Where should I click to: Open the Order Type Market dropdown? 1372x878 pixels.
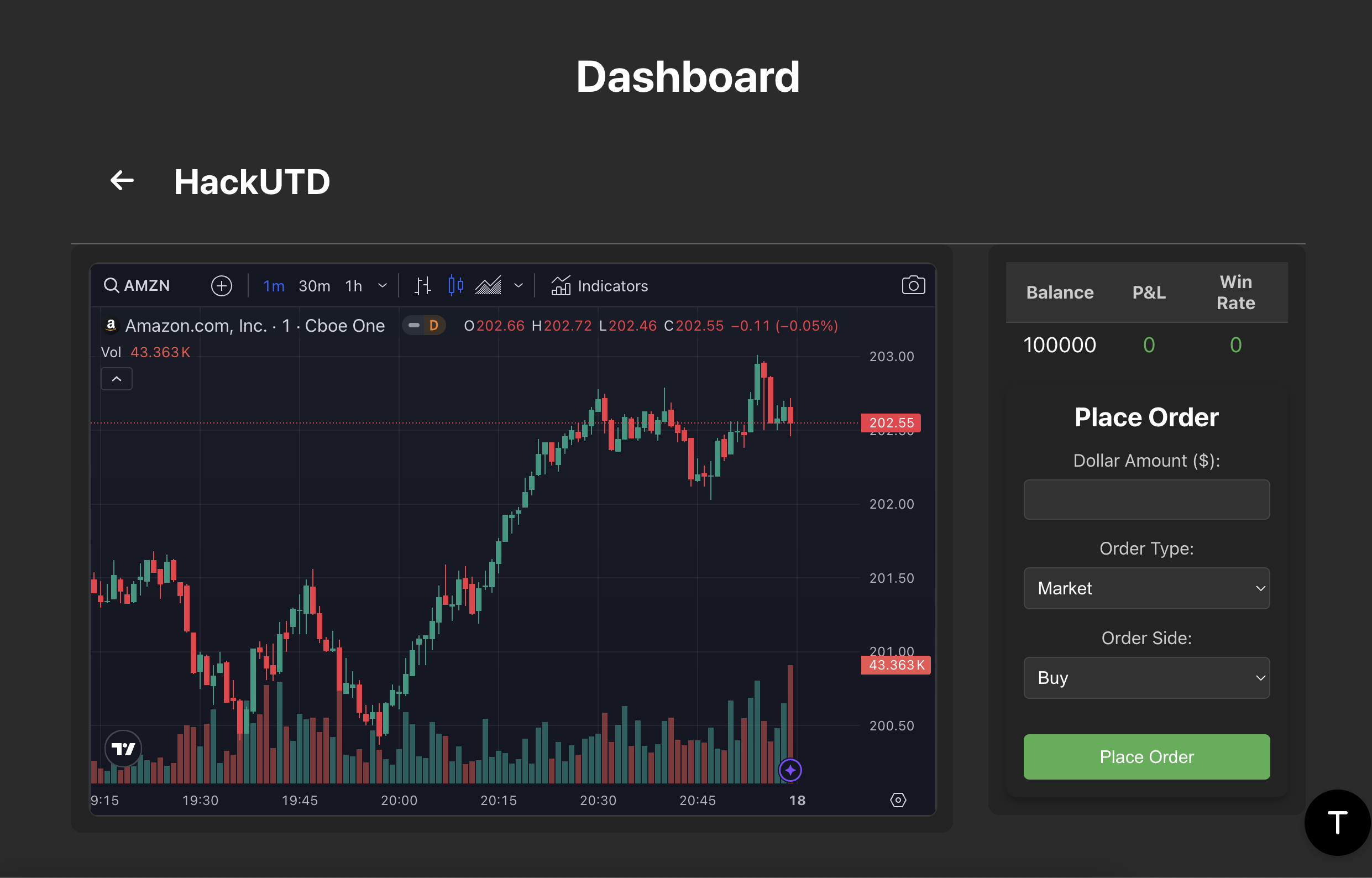pos(1146,588)
